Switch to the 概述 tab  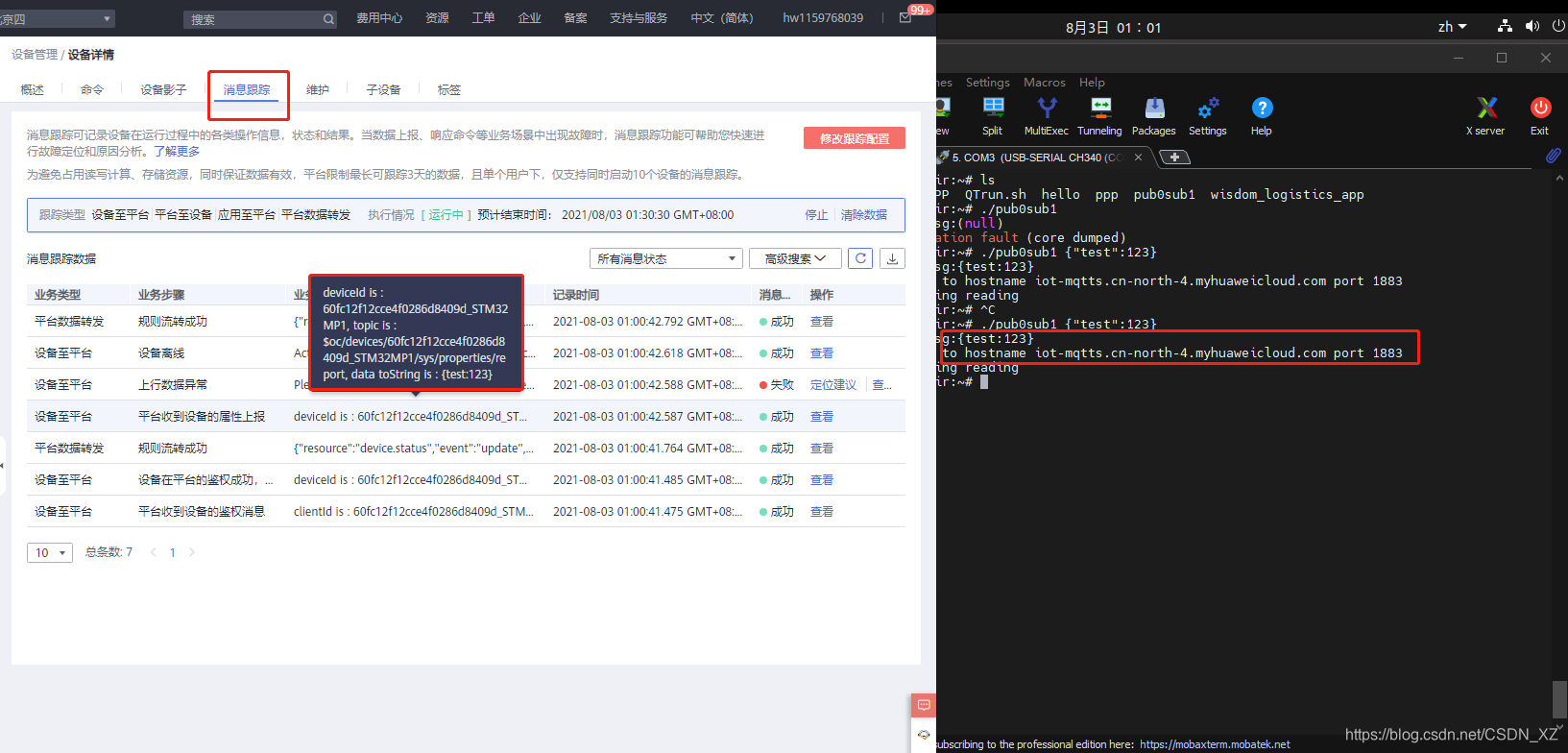[x=33, y=89]
